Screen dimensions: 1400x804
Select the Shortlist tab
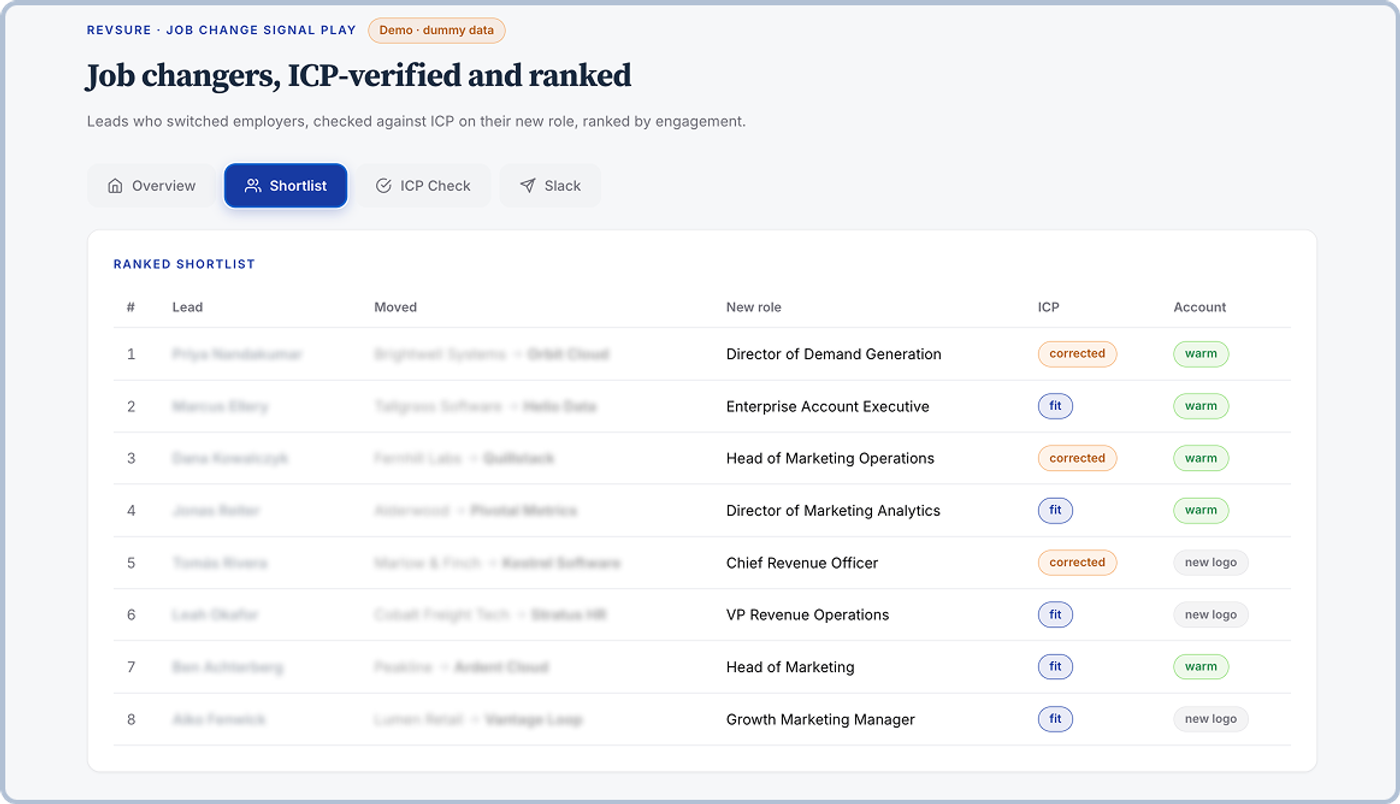tap(286, 186)
